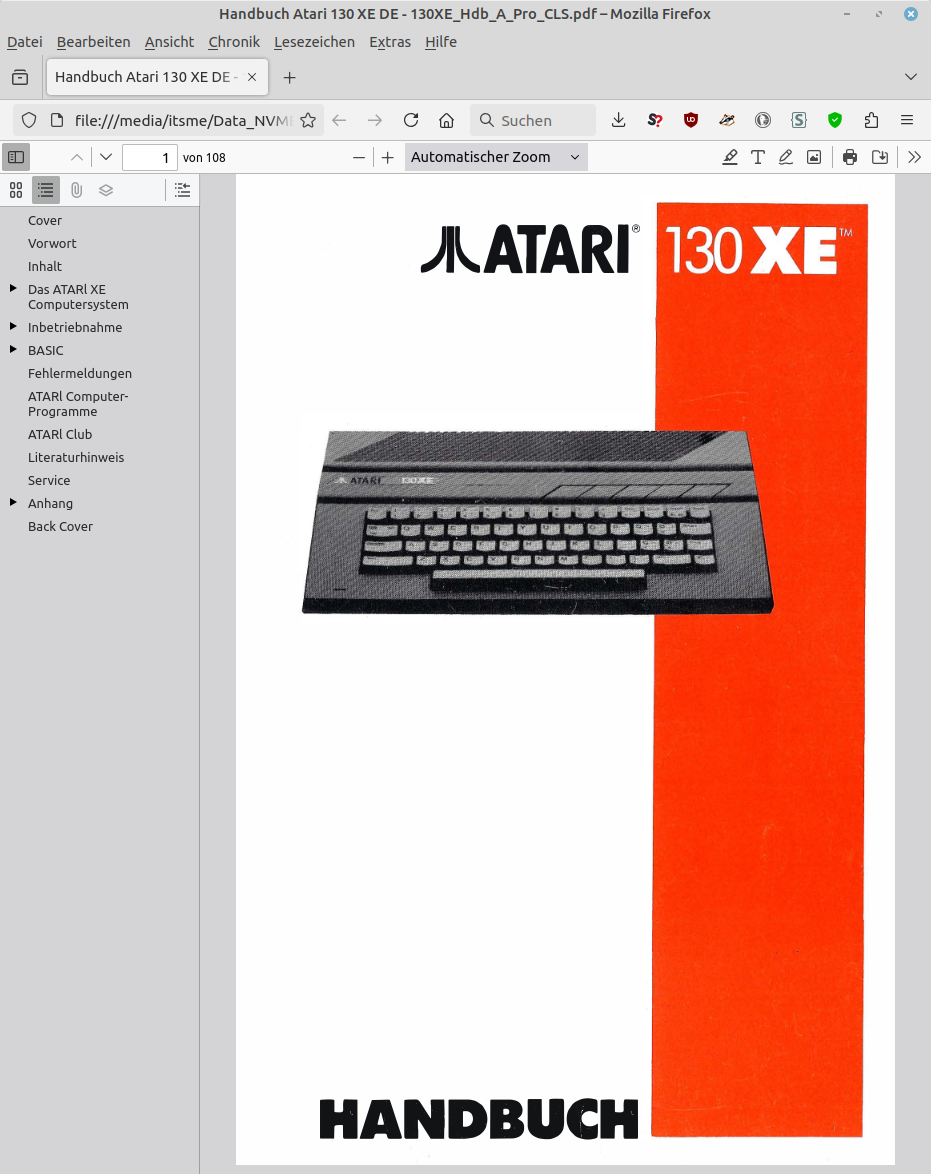Open the Chronik menu
This screenshot has height=1174, width=931.
[234, 42]
